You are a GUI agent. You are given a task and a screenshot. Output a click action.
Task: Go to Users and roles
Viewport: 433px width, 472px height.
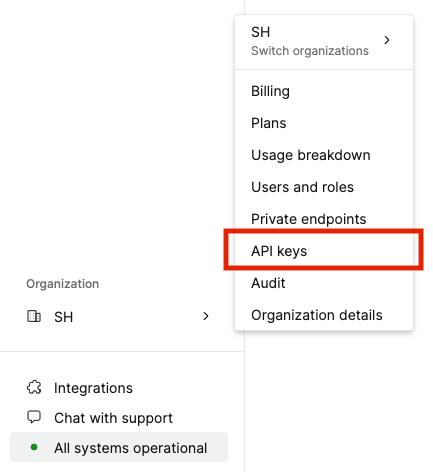click(x=302, y=187)
